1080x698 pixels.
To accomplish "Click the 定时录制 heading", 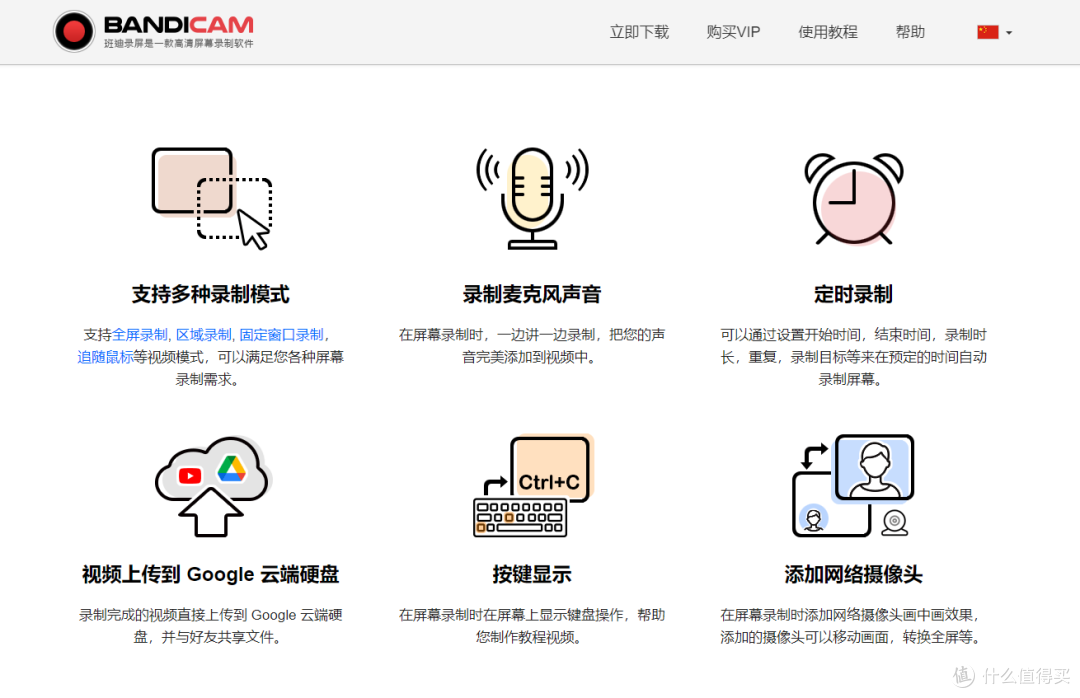I will point(853,294).
